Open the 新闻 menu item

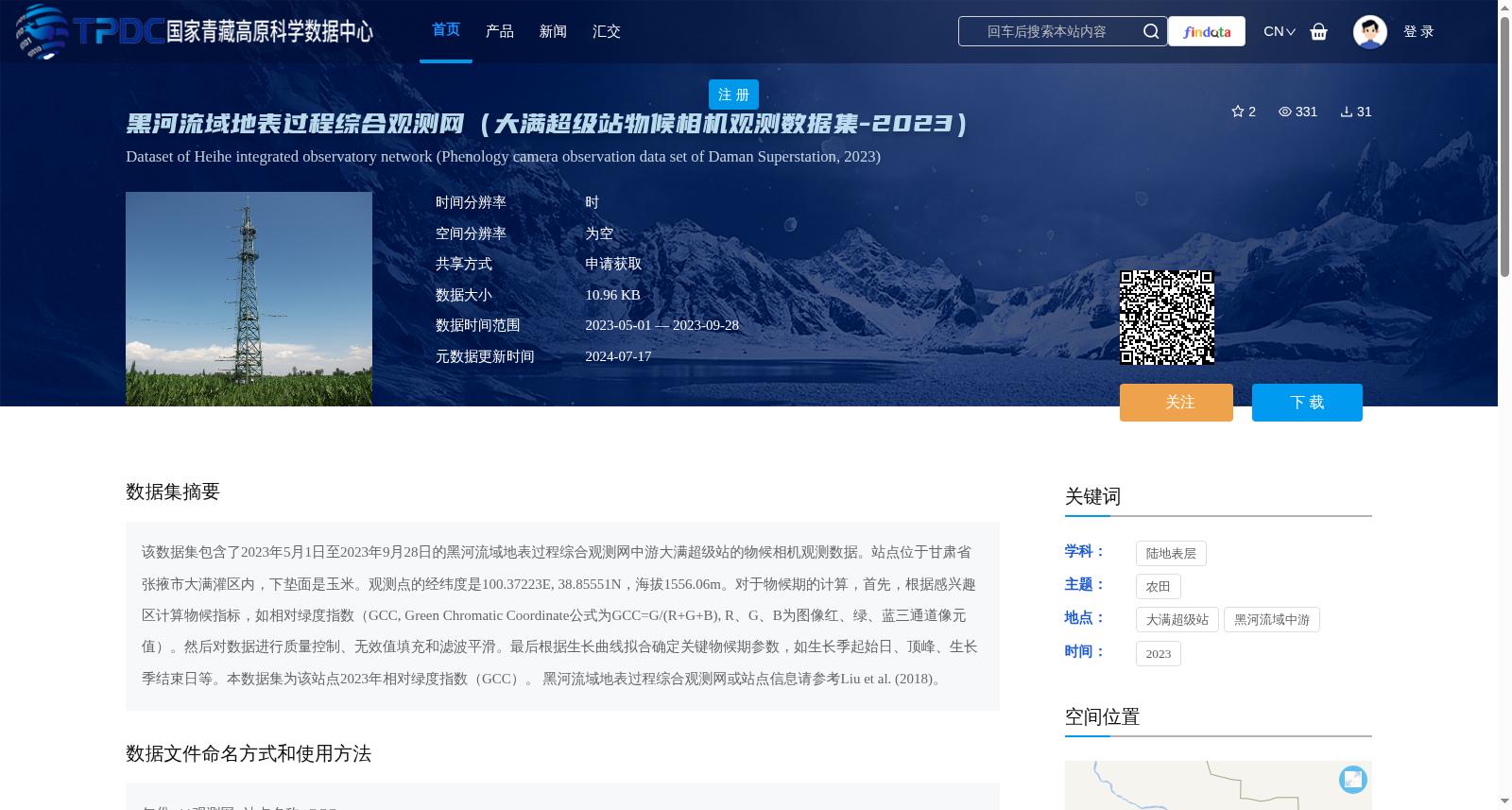pos(553,31)
